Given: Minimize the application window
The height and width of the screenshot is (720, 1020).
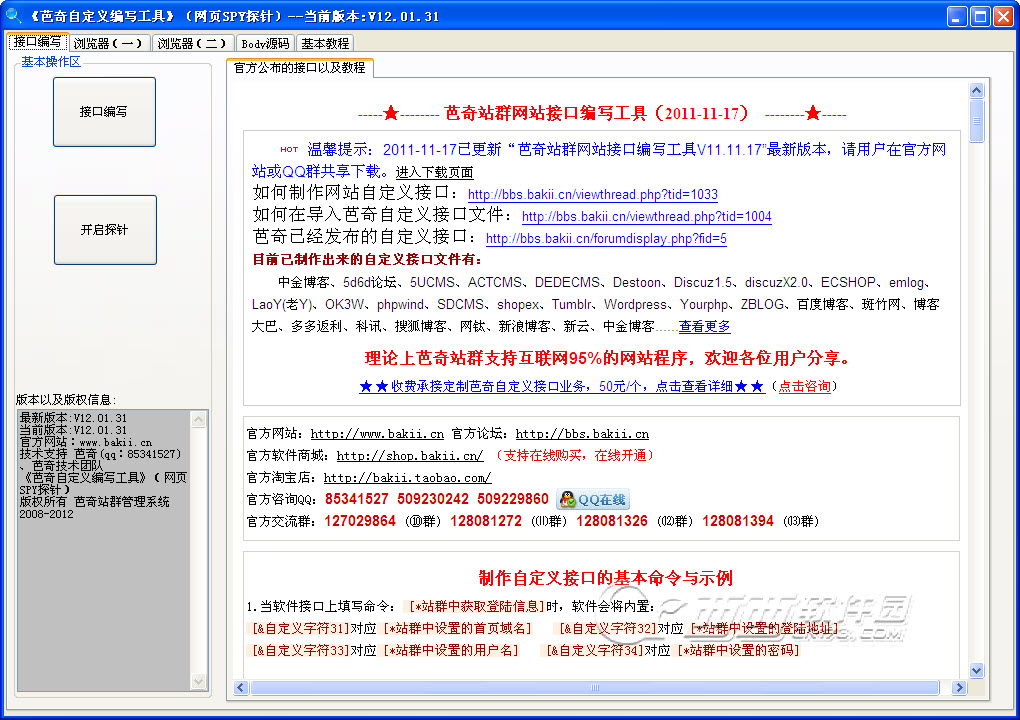Looking at the screenshot, I should [x=956, y=16].
